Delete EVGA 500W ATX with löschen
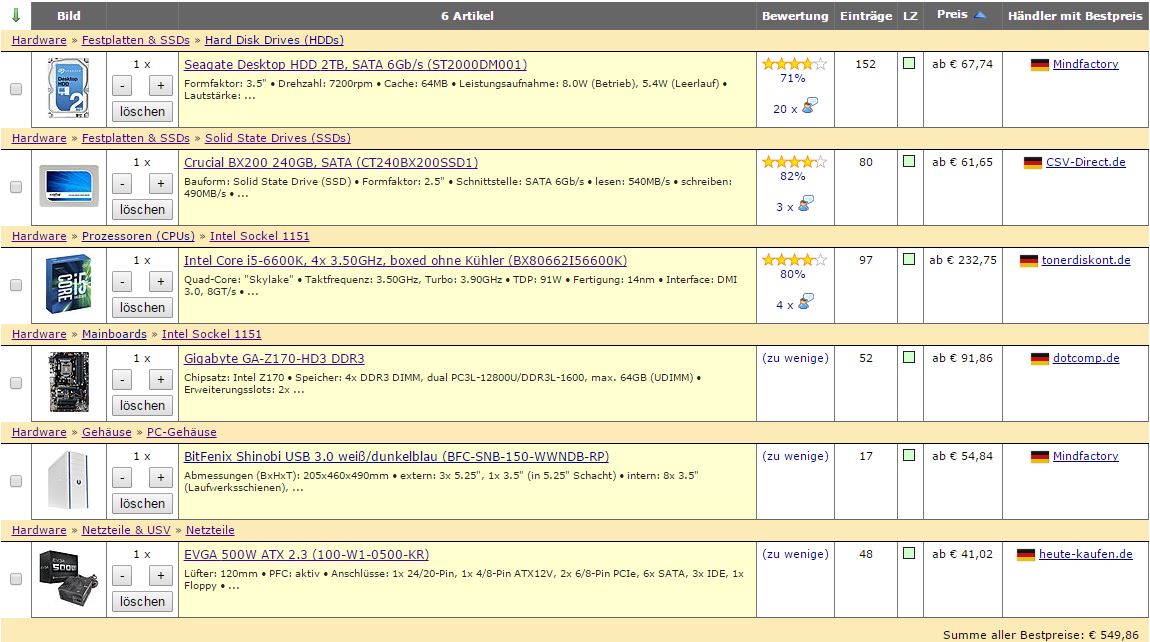 click(142, 602)
